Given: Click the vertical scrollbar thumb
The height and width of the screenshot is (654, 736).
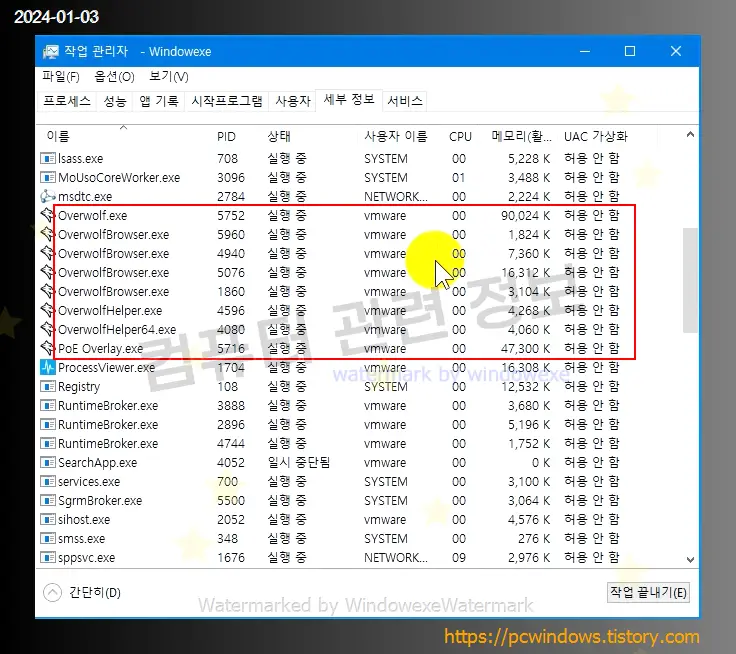Looking at the screenshot, I should click(690, 280).
